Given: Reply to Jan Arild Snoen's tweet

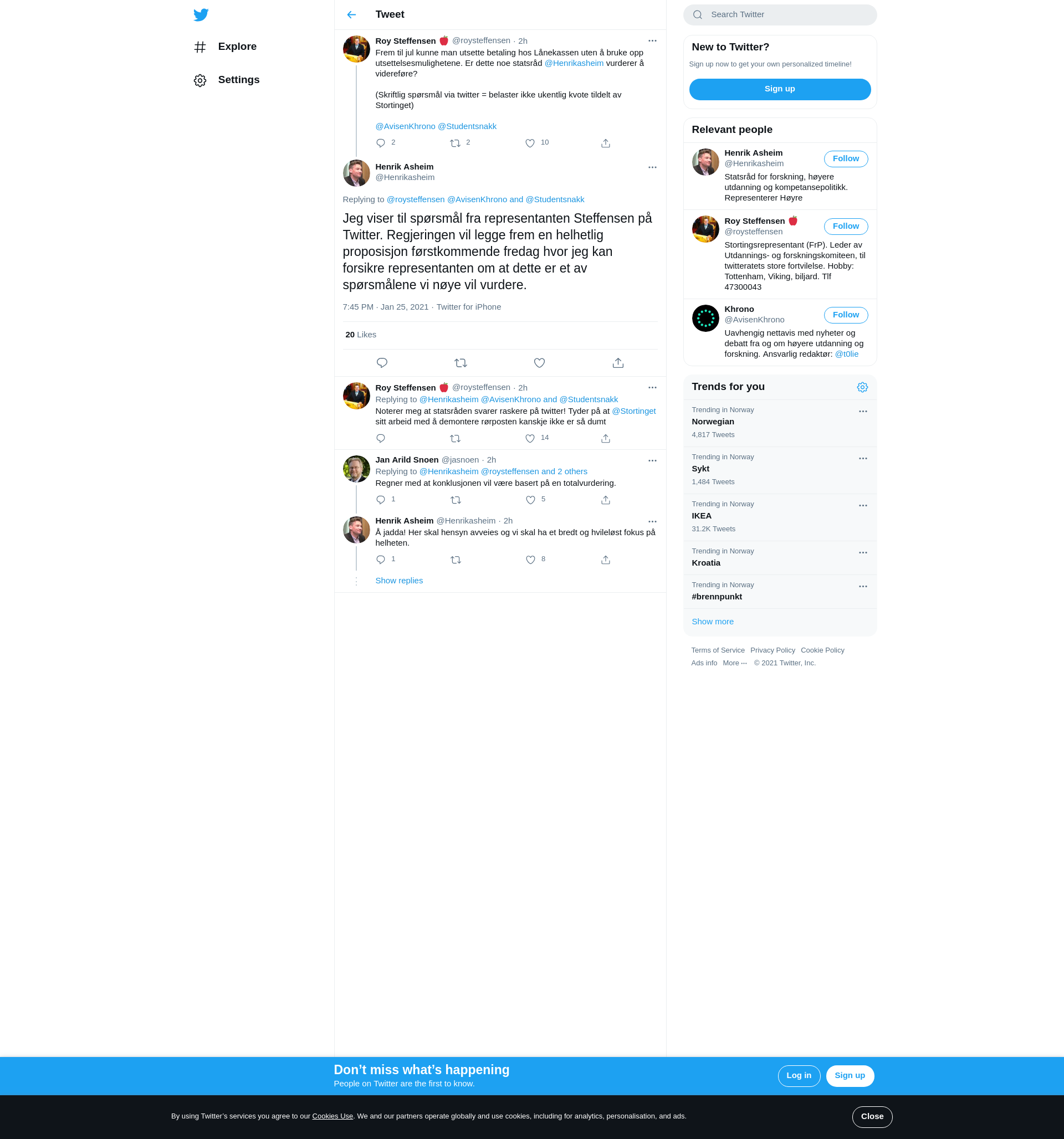Looking at the screenshot, I should 381,500.
